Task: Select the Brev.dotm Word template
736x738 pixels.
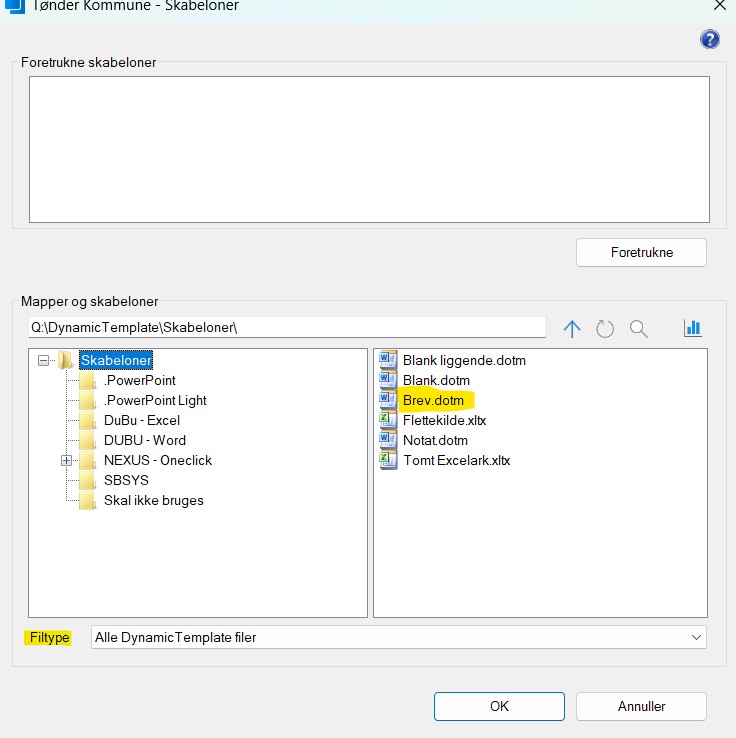Action: (433, 400)
